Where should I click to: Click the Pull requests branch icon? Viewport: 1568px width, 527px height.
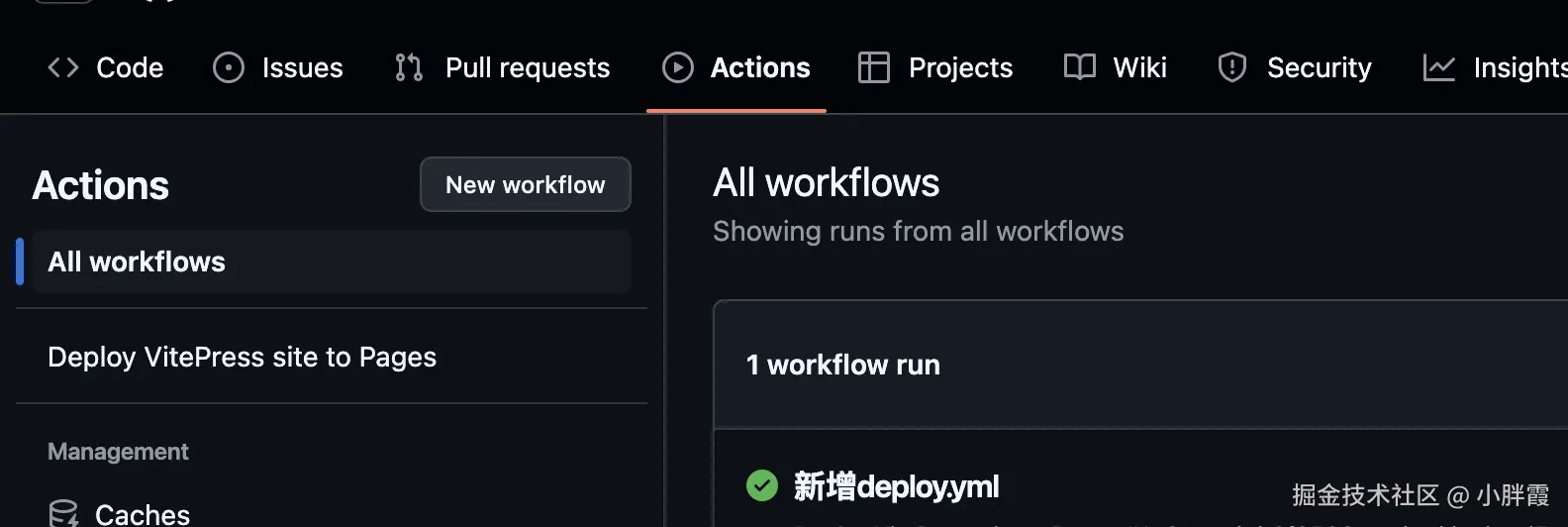[409, 67]
